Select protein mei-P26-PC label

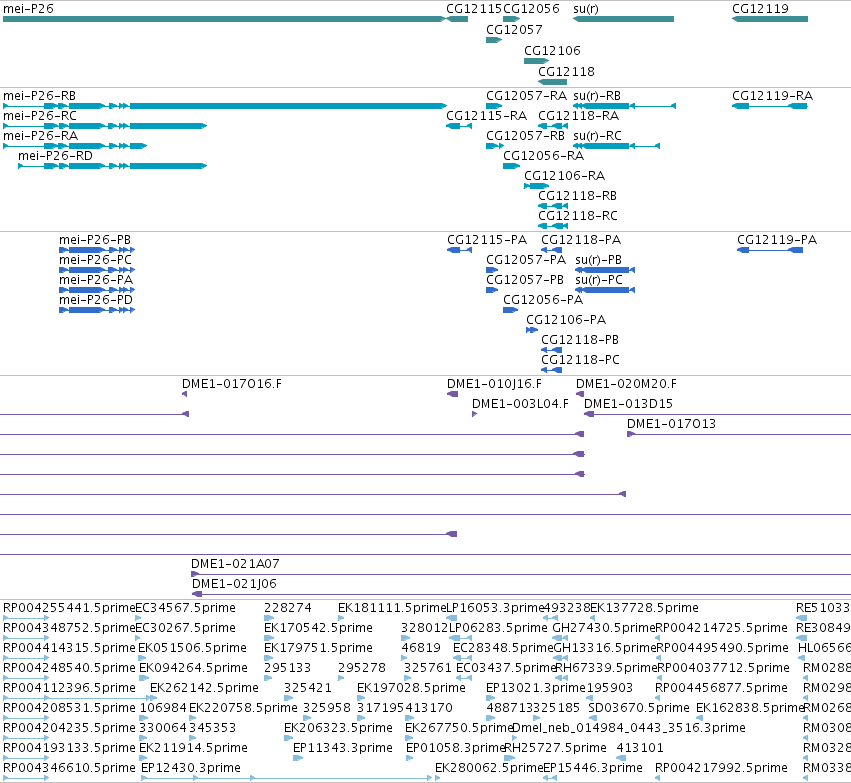point(96,260)
